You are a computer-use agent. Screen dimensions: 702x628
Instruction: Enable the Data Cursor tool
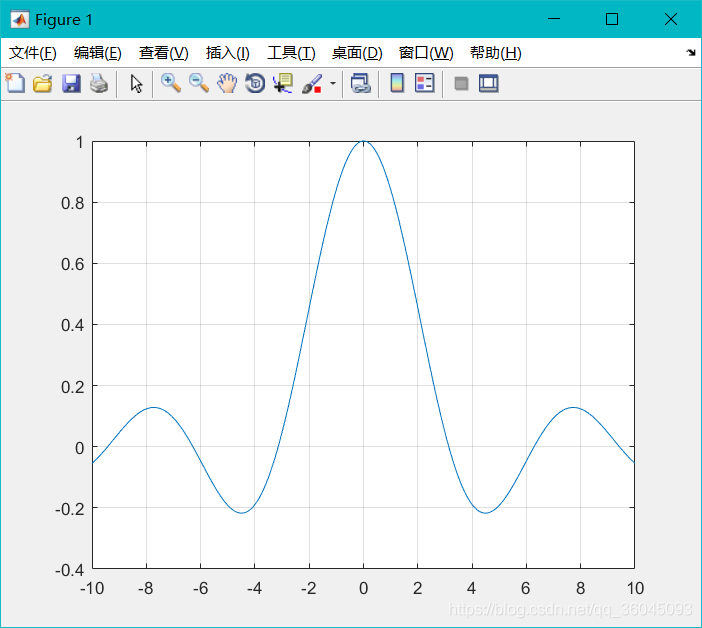coord(283,84)
